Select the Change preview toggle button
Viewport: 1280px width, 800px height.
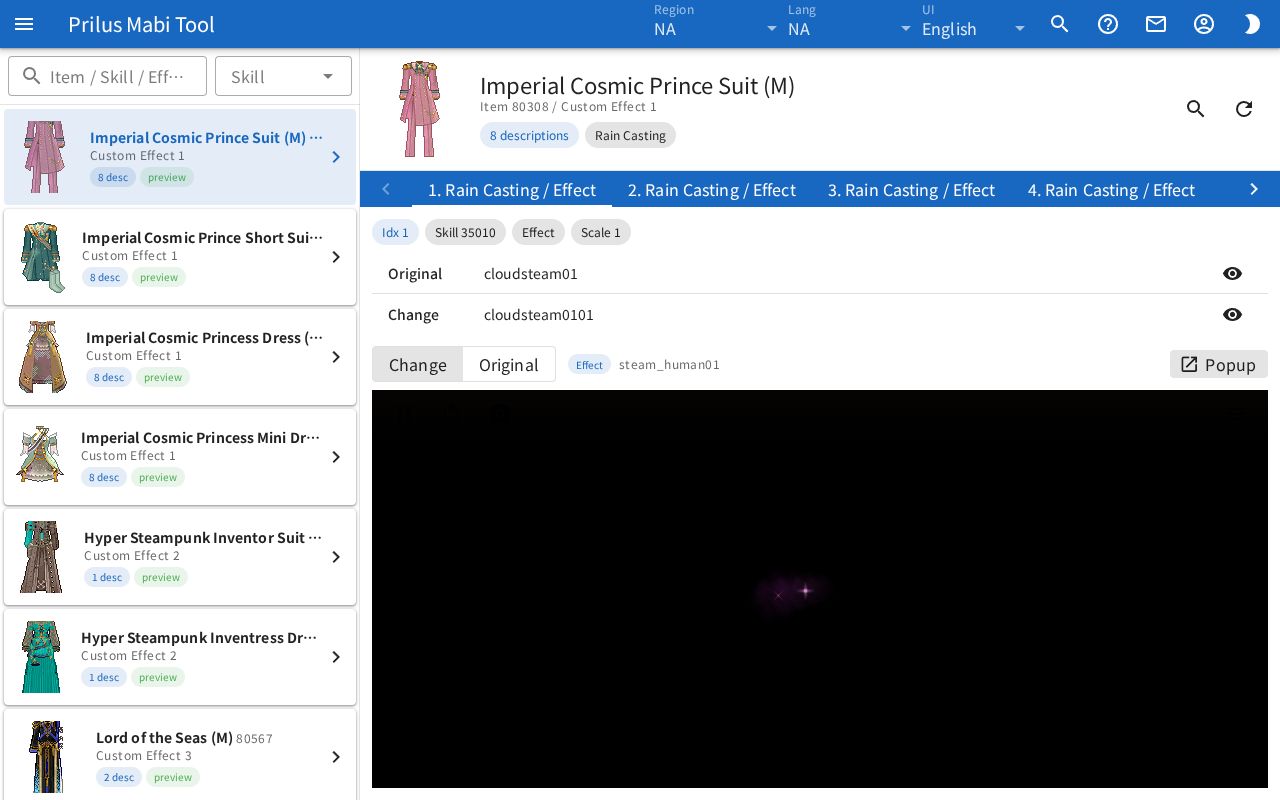coord(417,364)
